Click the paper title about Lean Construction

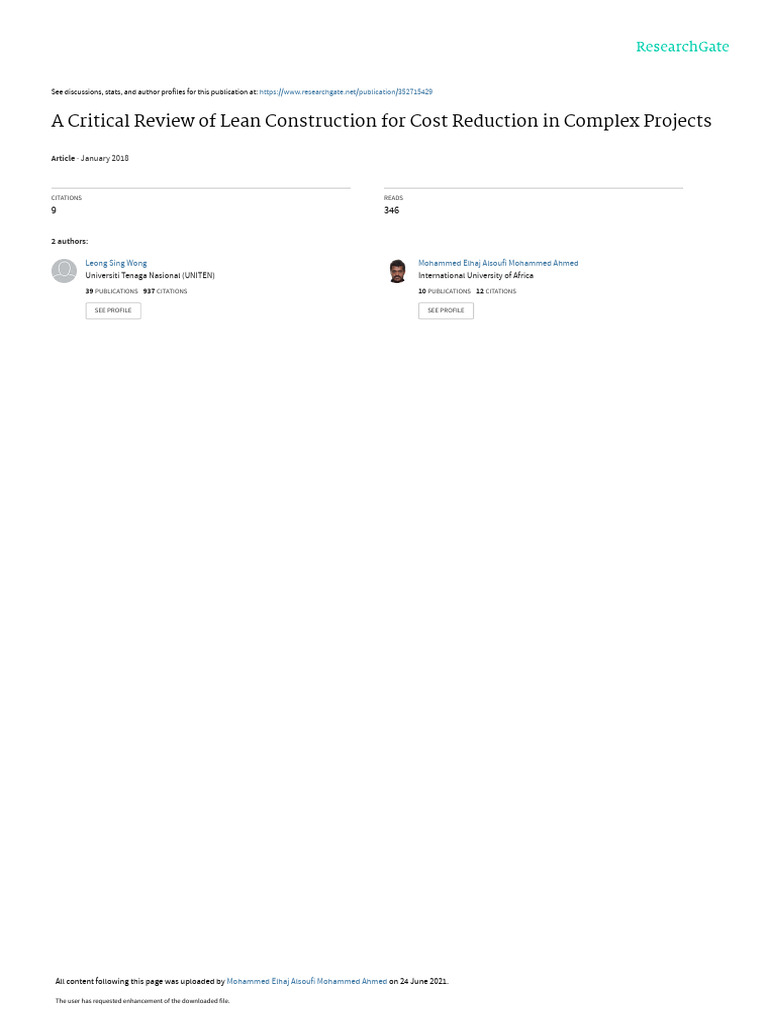pyautogui.click(x=381, y=121)
